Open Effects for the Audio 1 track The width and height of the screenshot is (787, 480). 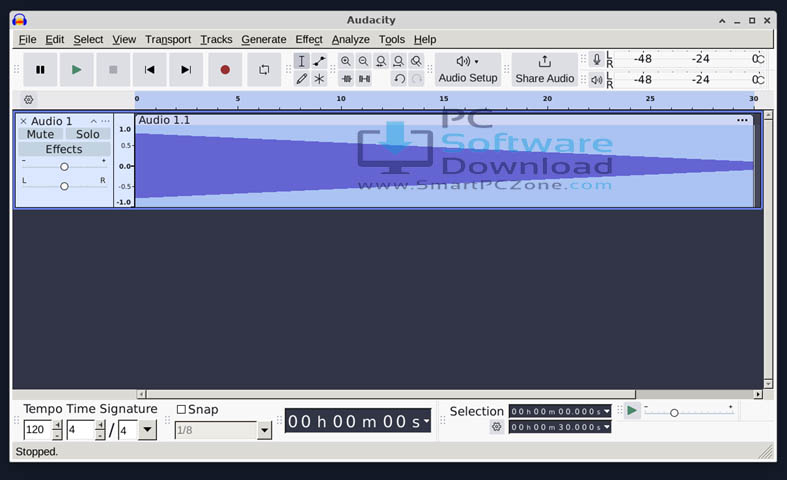coord(64,149)
